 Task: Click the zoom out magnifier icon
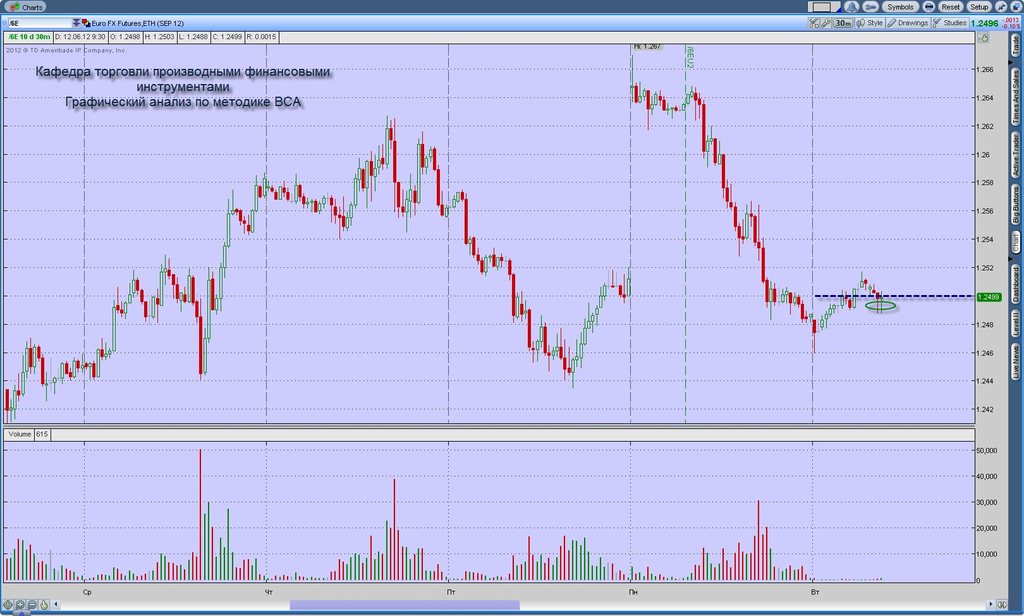32,604
